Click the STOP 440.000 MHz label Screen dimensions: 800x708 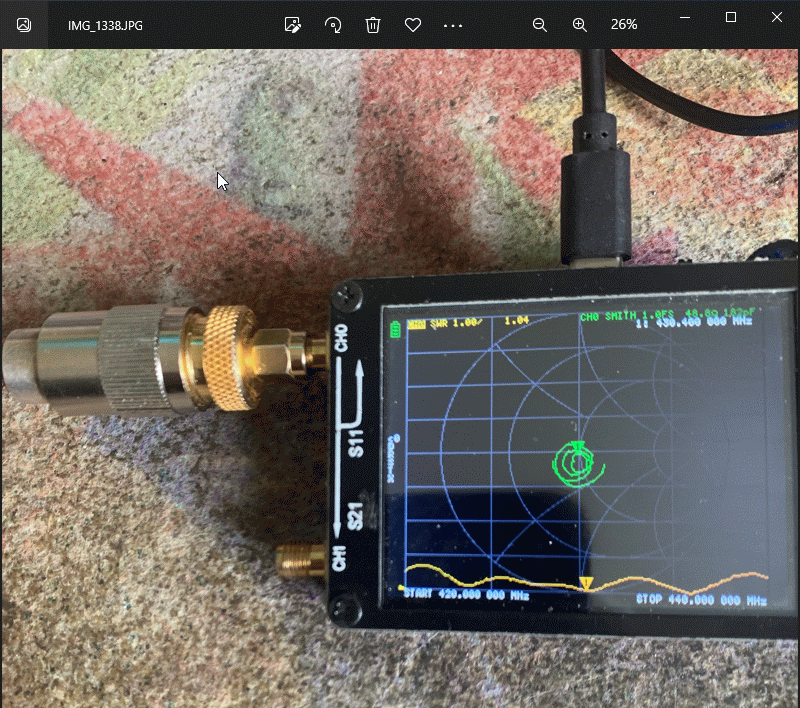[x=701, y=600]
